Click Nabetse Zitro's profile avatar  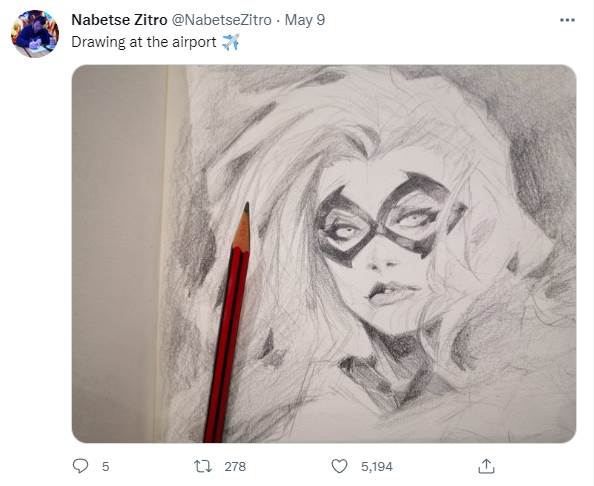pyautogui.click(x=35, y=34)
